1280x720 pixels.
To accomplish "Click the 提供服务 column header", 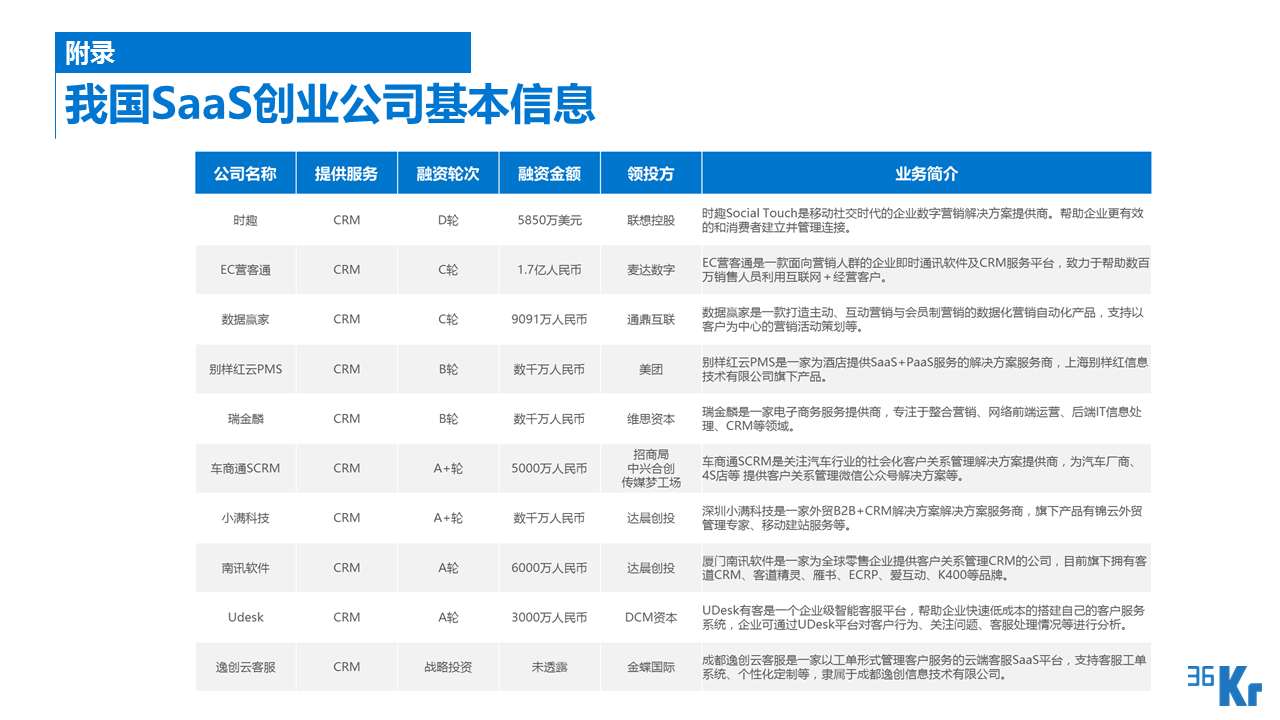I will (346, 172).
